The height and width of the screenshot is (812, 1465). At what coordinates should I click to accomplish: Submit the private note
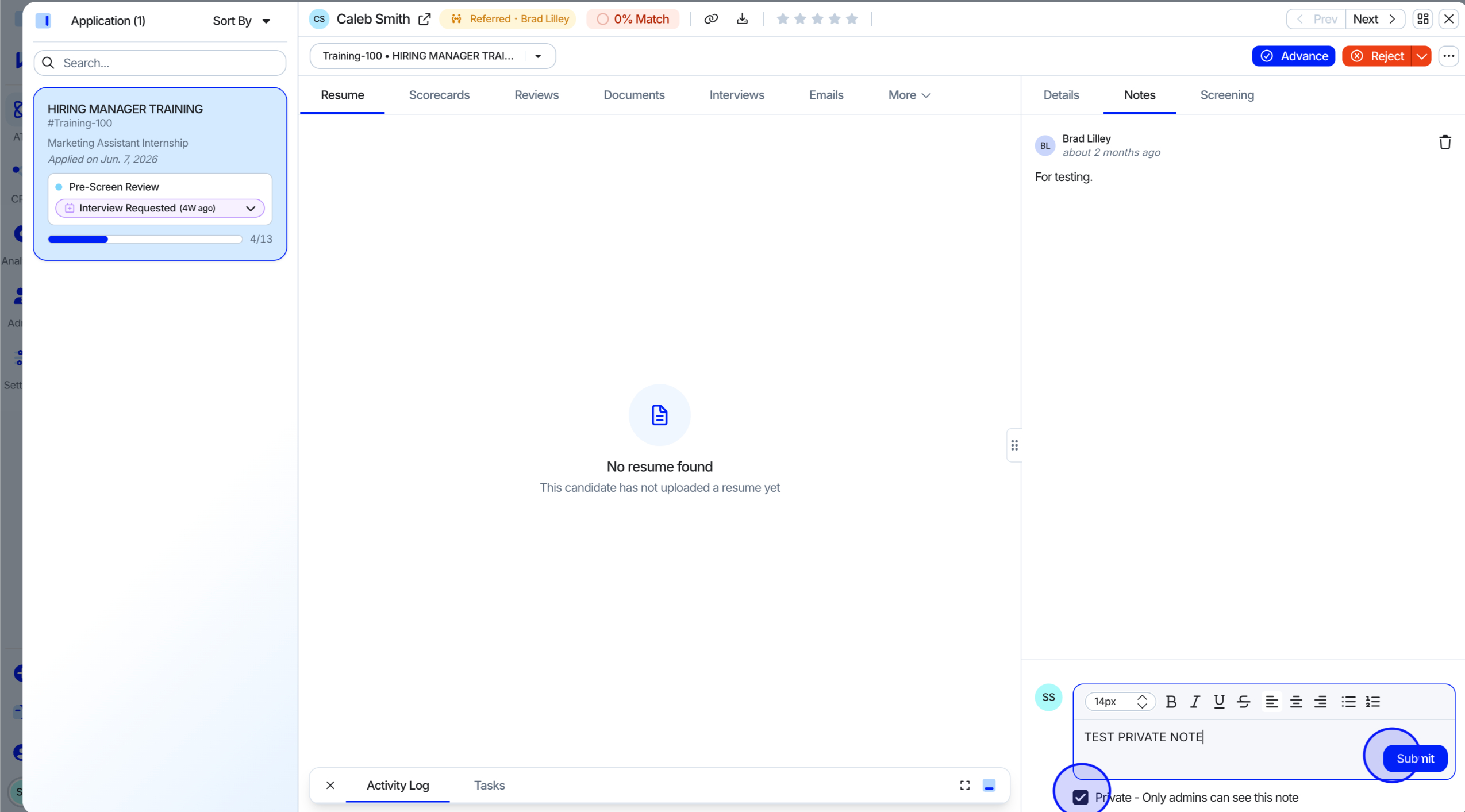(x=1414, y=758)
